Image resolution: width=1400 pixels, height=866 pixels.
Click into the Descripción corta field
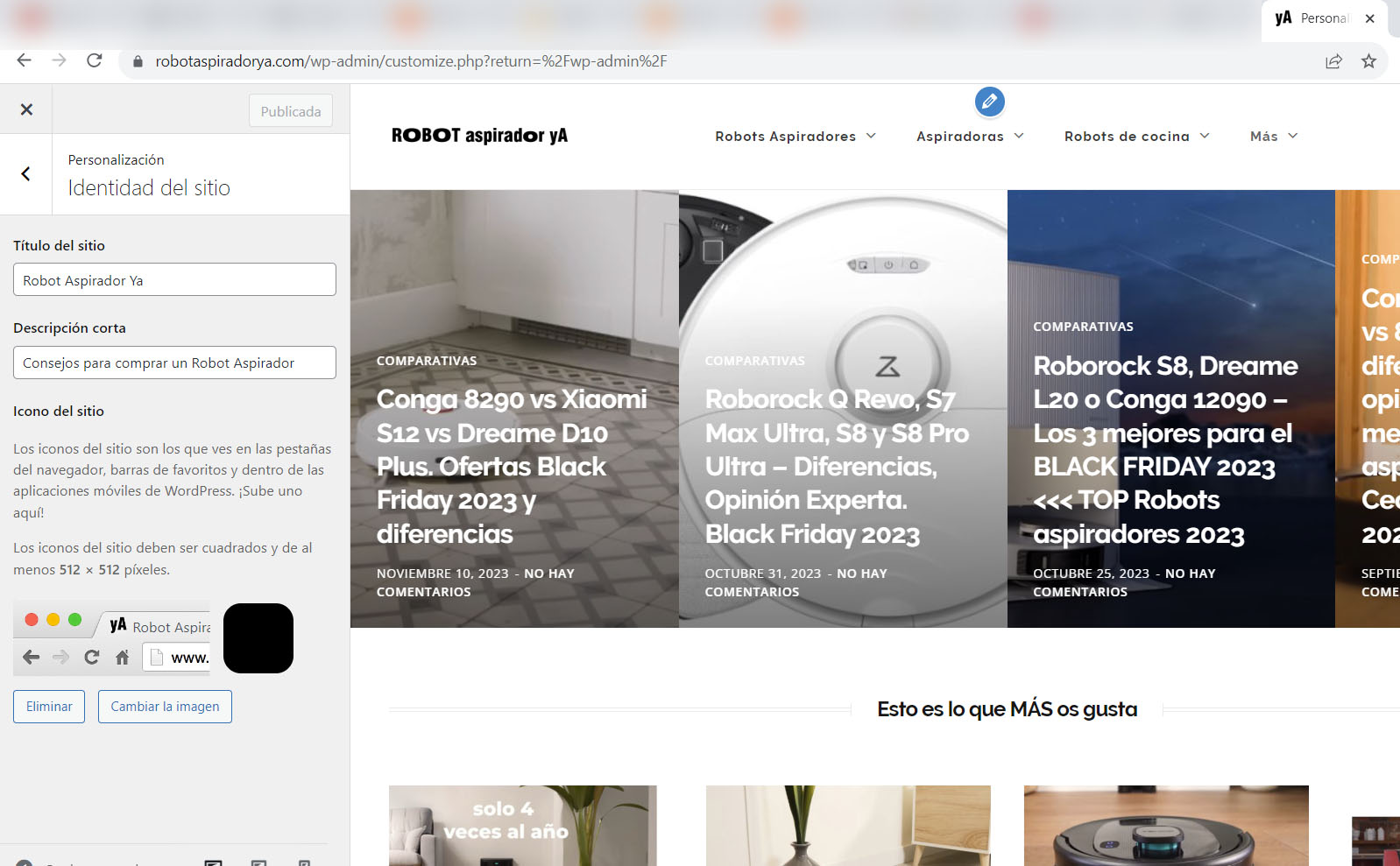point(174,363)
